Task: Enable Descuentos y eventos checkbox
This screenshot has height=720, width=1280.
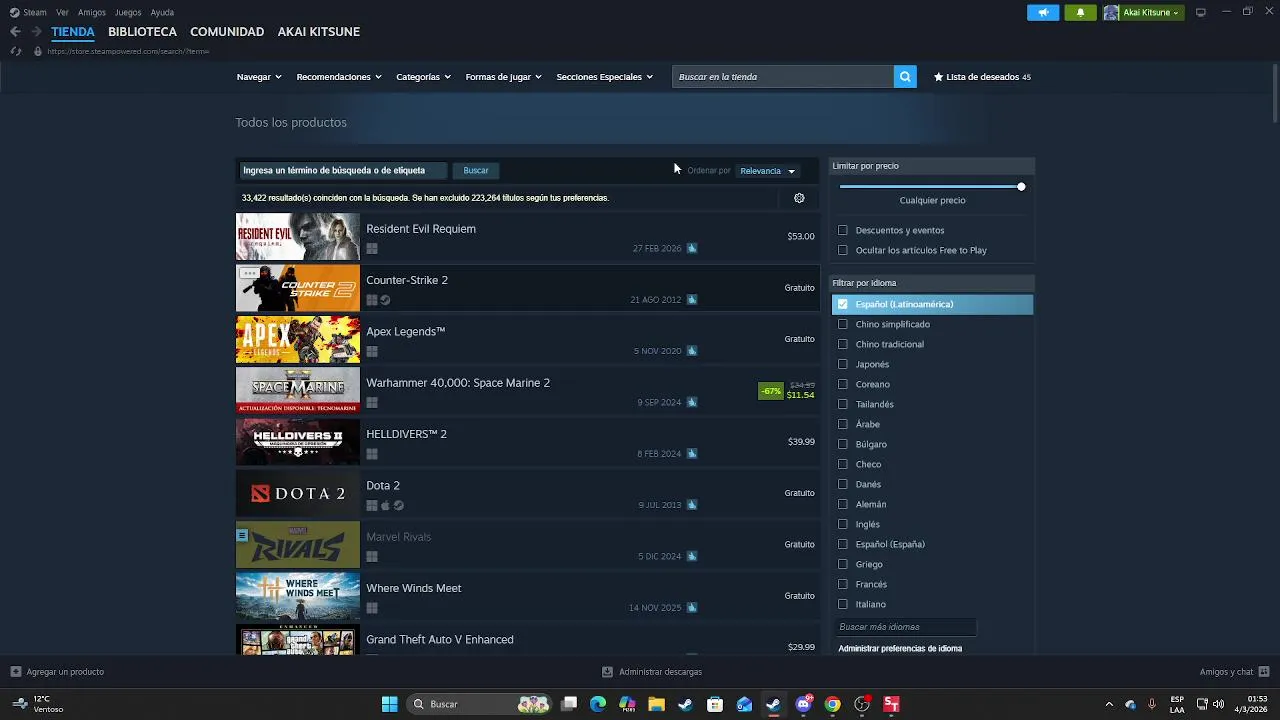Action: (843, 230)
